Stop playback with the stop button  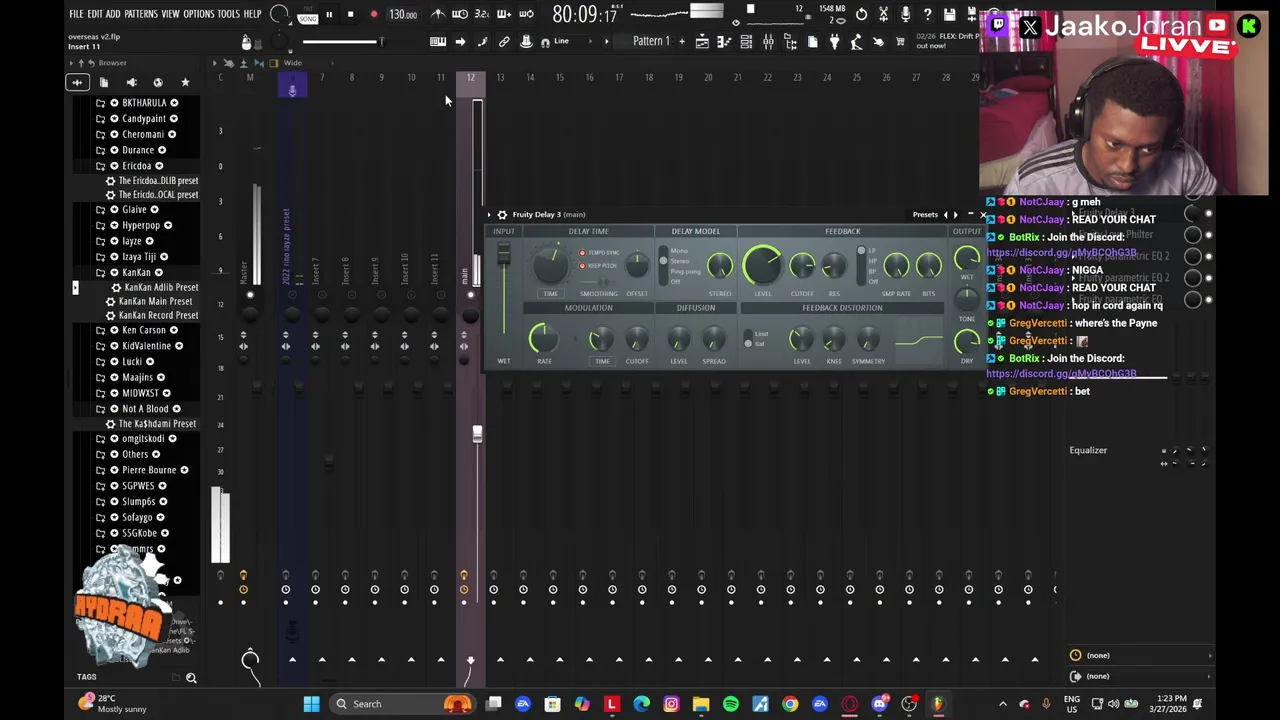pos(350,15)
